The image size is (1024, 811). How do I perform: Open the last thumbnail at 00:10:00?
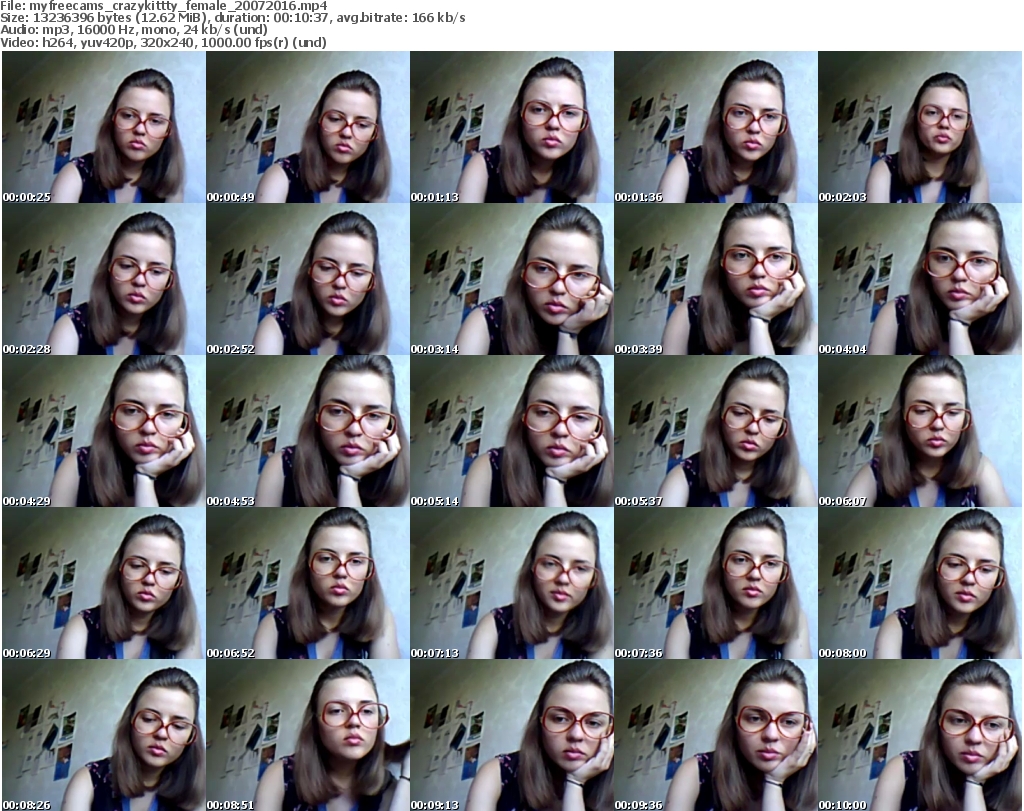(x=920, y=735)
